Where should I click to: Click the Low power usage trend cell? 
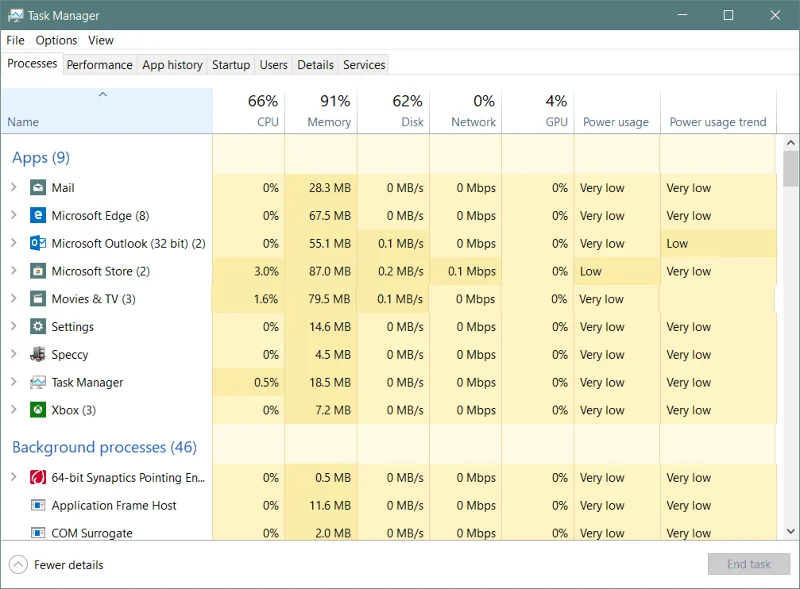click(718, 243)
